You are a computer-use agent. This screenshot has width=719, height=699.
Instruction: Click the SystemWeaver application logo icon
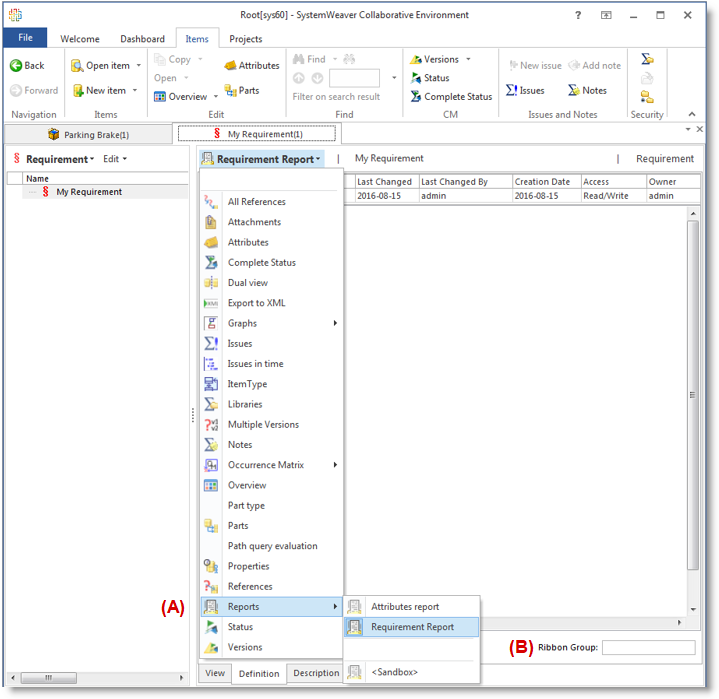[x=15, y=15]
